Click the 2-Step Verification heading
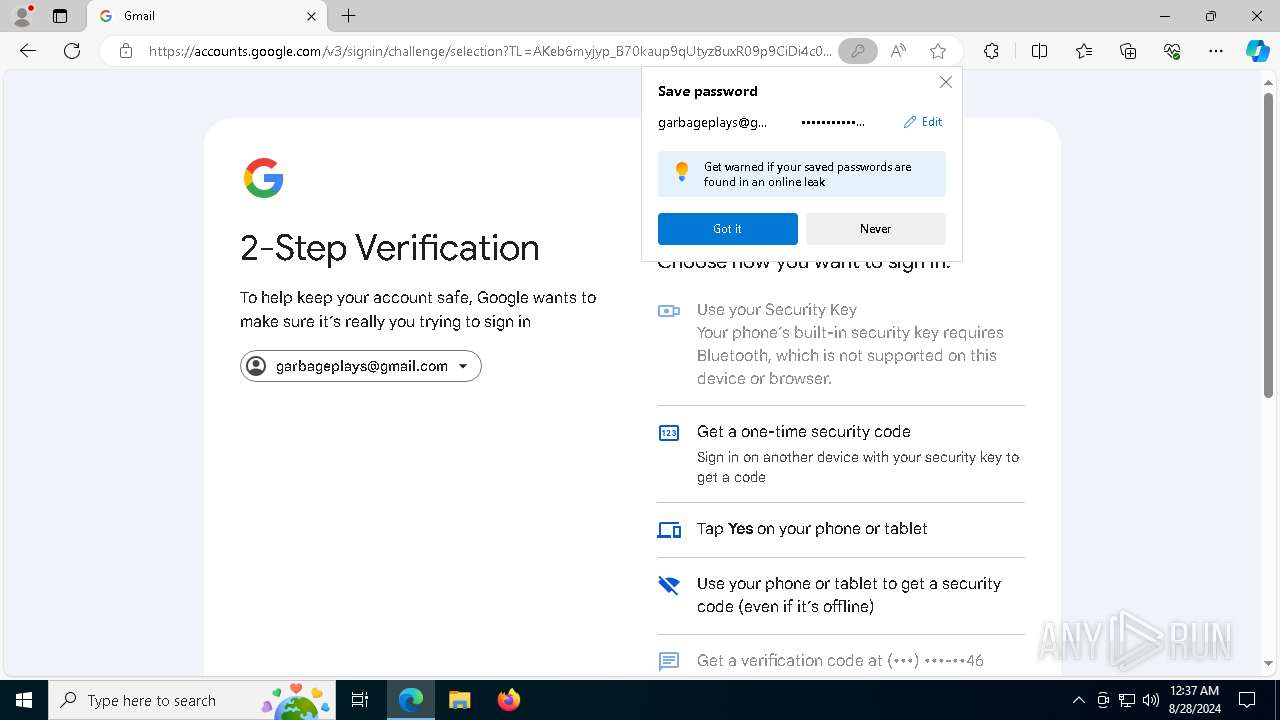This screenshot has width=1280, height=720. (x=390, y=248)
